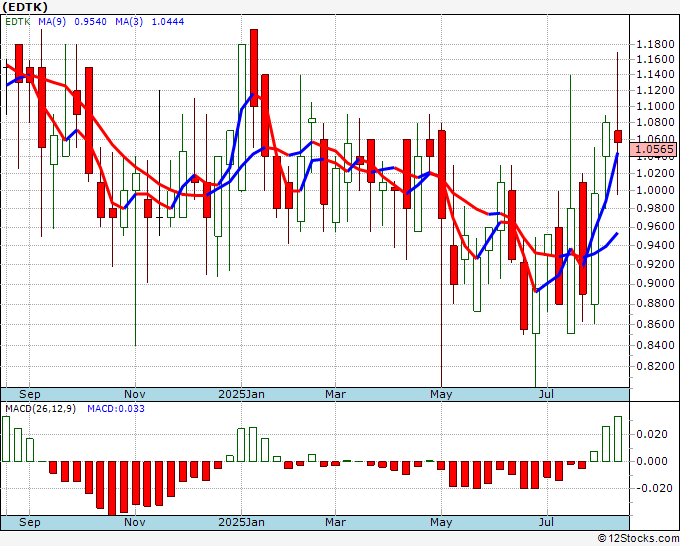Select the last red candlestick on the chart
The image size is (680, 546).
point(618,136)
